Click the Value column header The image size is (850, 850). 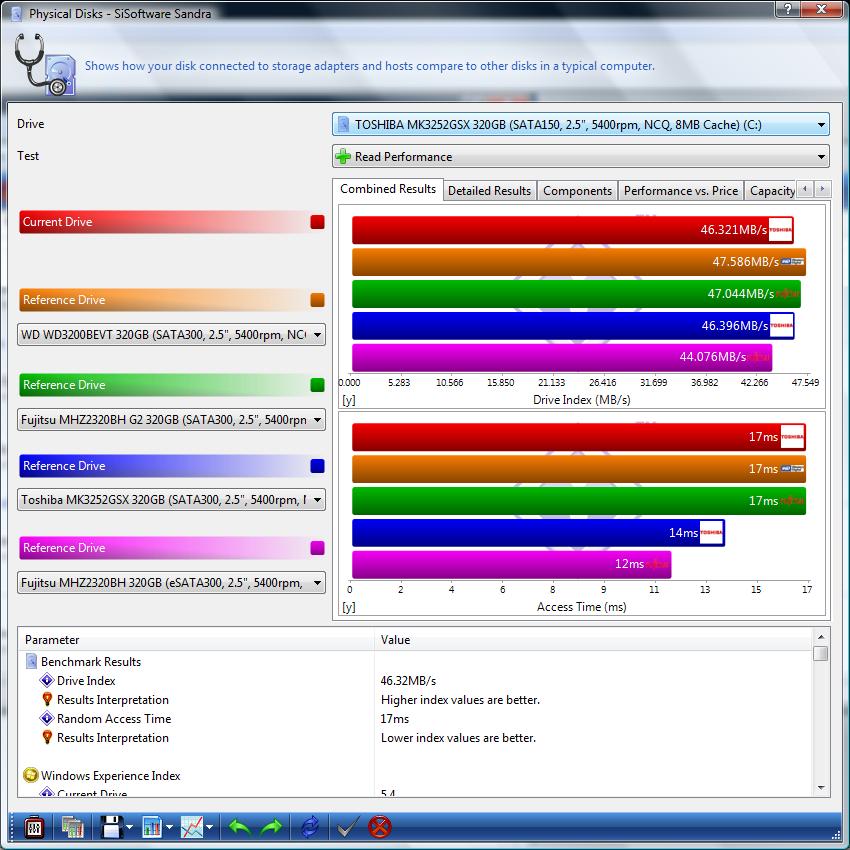[x=594, y=640]
